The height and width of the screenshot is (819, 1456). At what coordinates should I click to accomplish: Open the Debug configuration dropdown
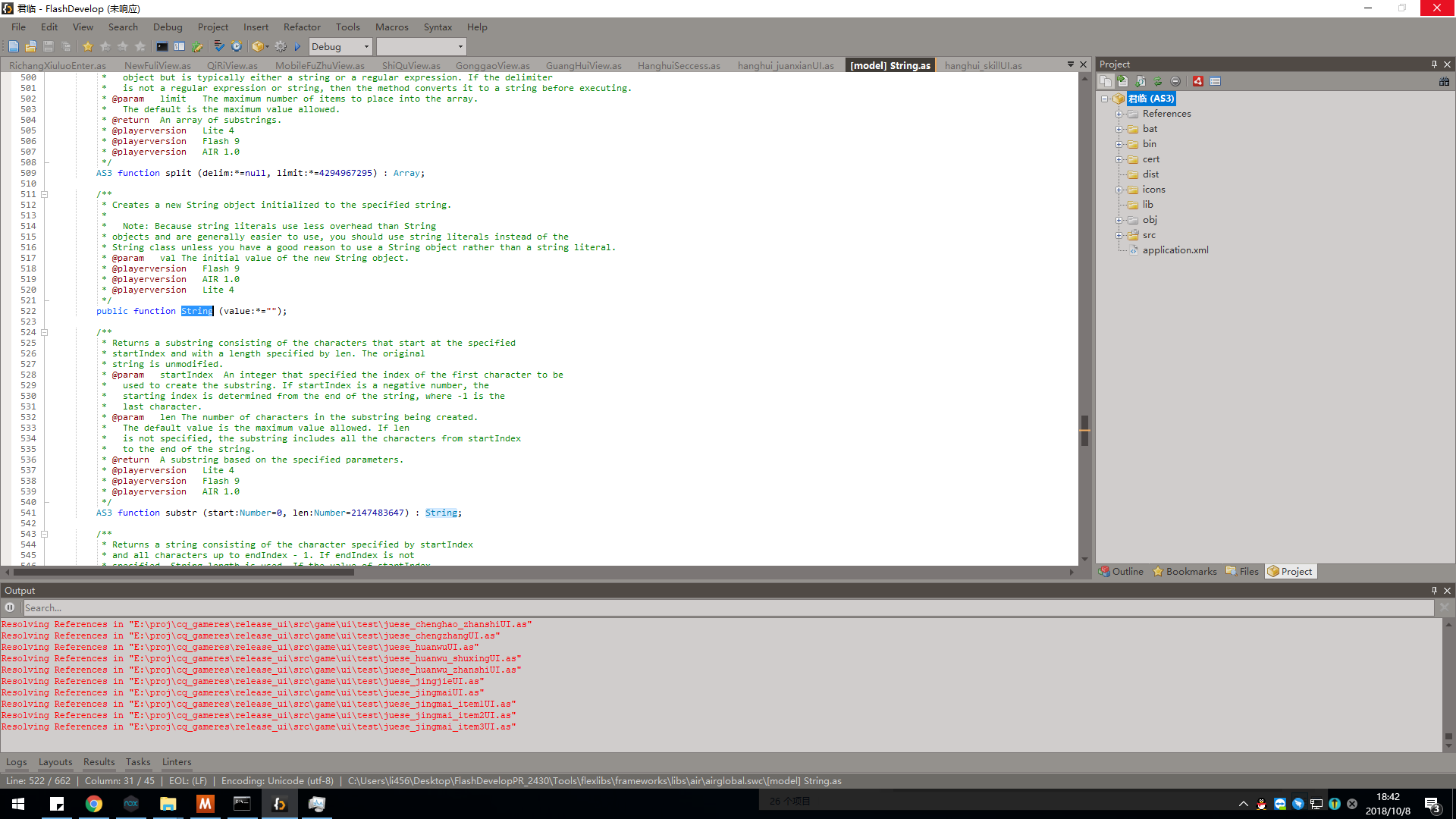click(x=340, y=46)
